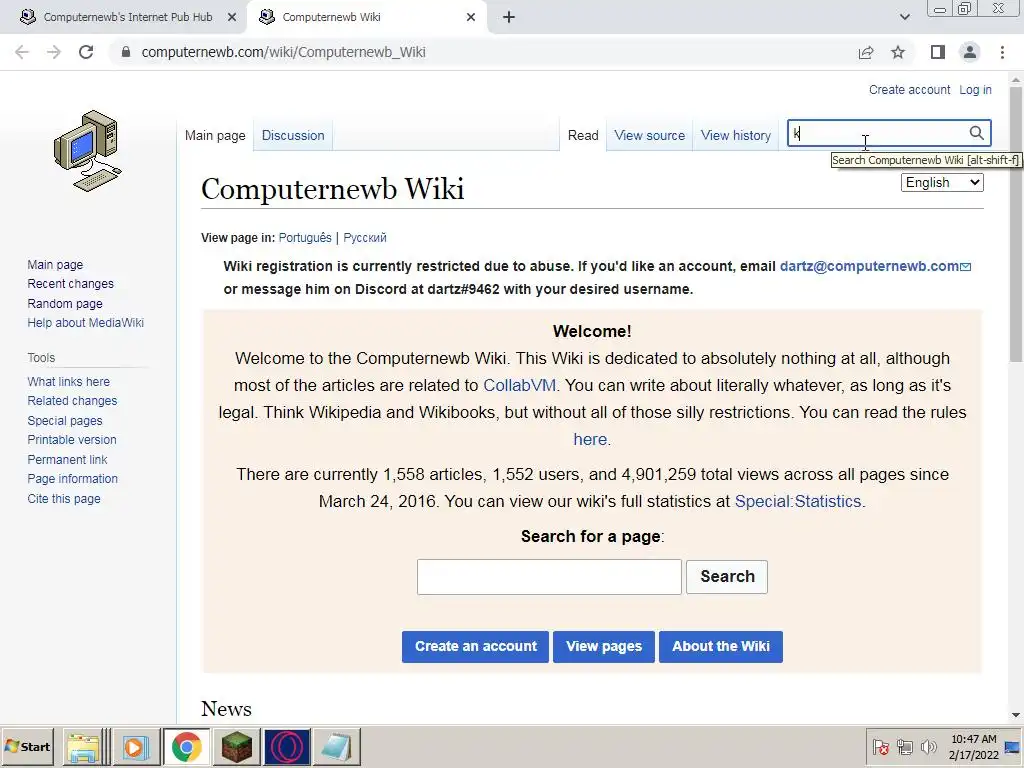Click the browser address bar URL
The image size is (1024, 768).
283,52
